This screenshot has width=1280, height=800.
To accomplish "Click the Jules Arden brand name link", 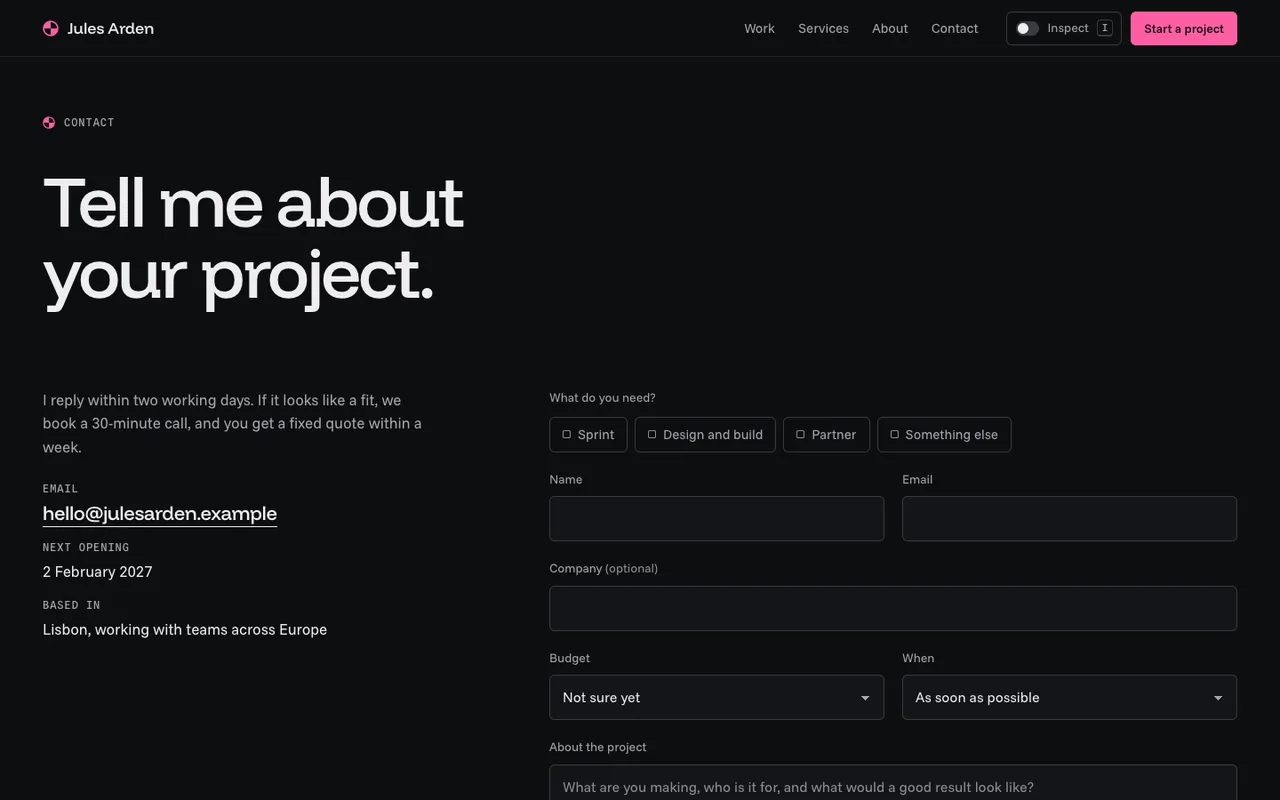I will click(x=110, y=28).
